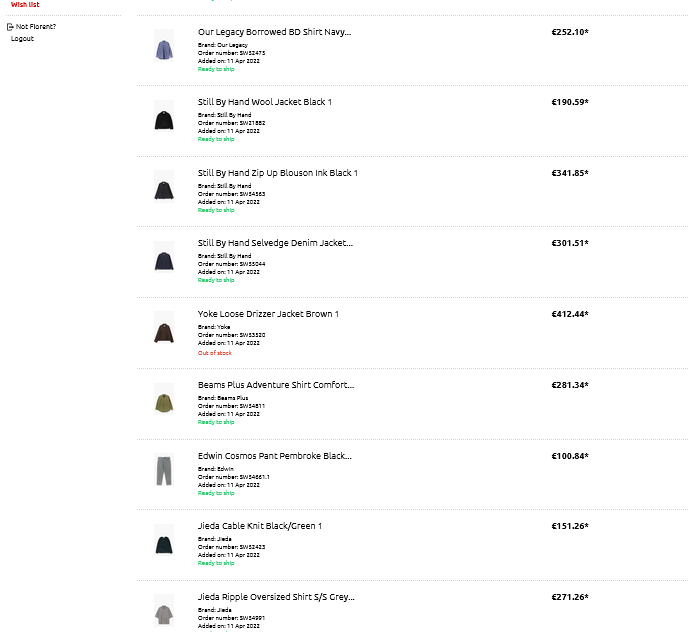
Task: Click the logout icon beside Not Florent?
Action: (10, 26)
